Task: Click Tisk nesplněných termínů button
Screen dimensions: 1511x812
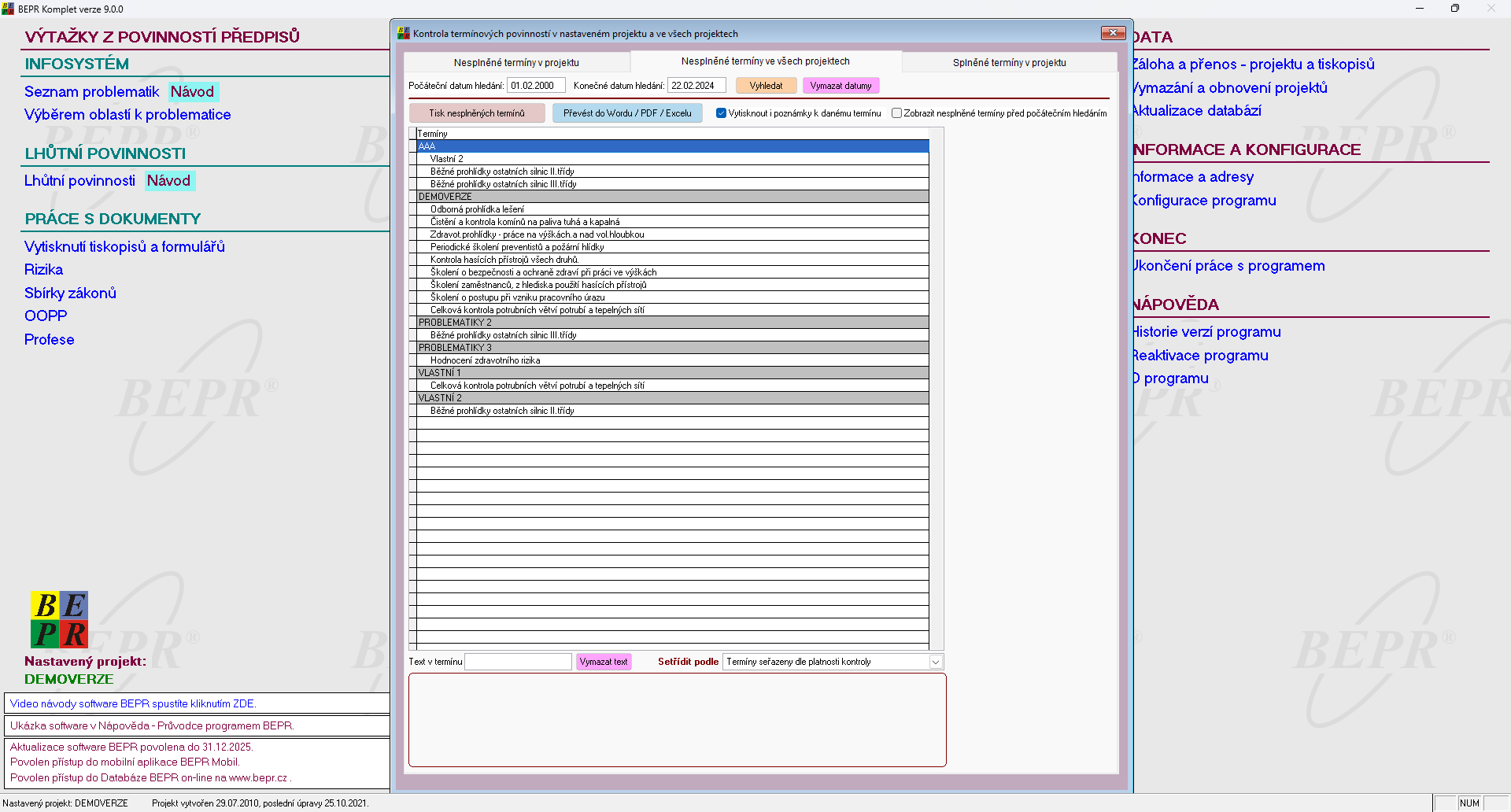Action: coord(477,113)
